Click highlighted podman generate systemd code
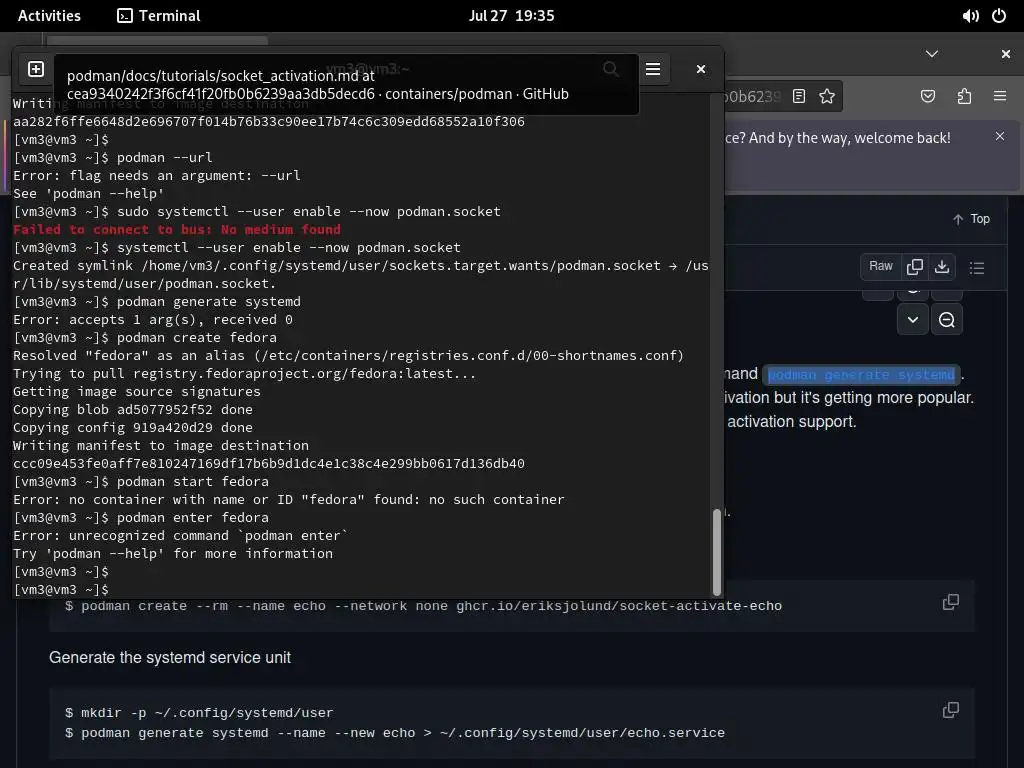The height and width of the screenshot is (768, 1024). [861, 375]
